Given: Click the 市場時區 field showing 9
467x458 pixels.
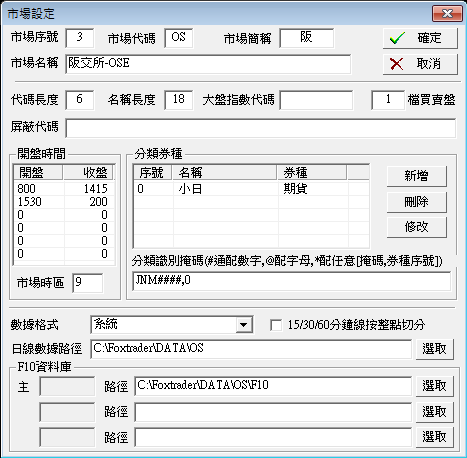Looking at the screenshot, I should [x=88, y=283].
